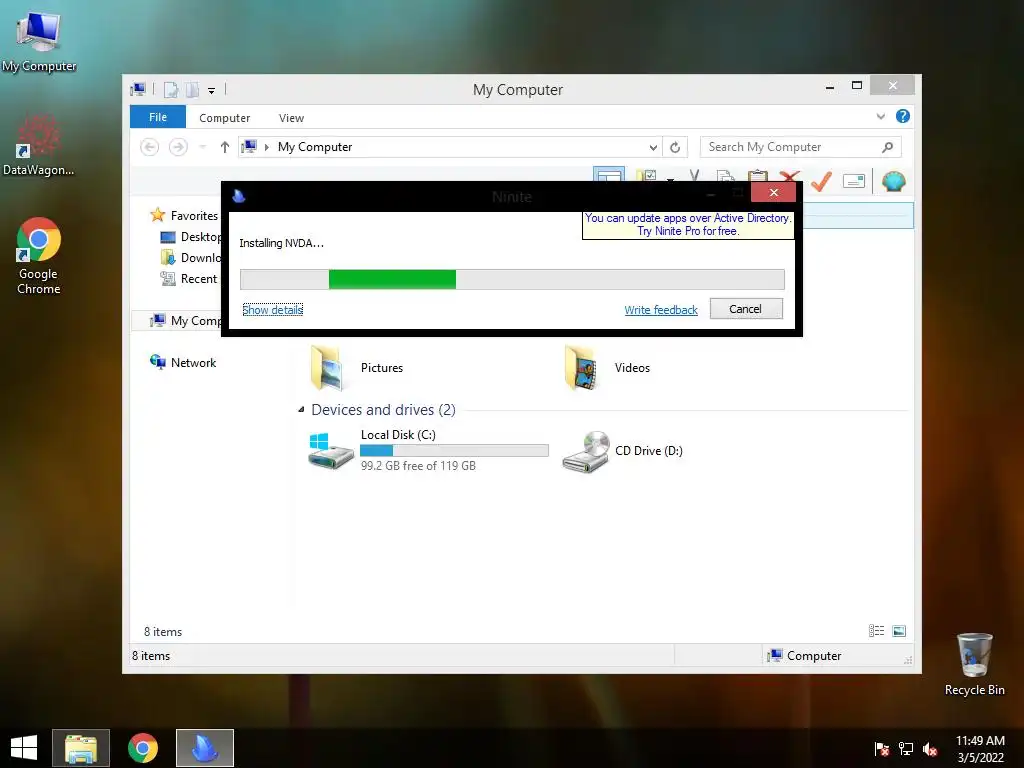Screen dimensions: 1024x768
Task: Click the Local Disk (C:) usage bar
Action: click(x=455, y=451)
